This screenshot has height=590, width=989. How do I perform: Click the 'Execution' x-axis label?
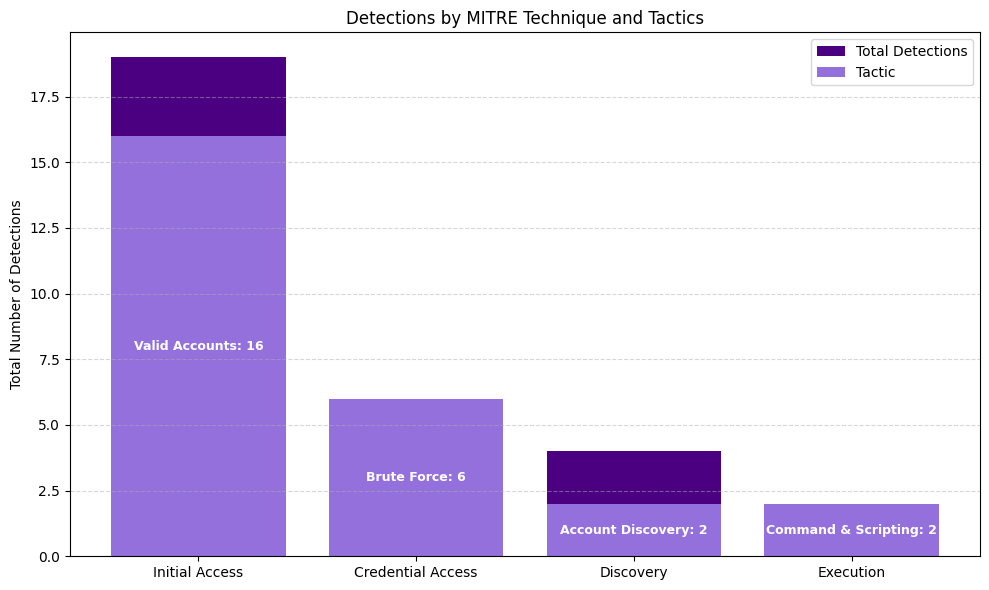(851, 572)
